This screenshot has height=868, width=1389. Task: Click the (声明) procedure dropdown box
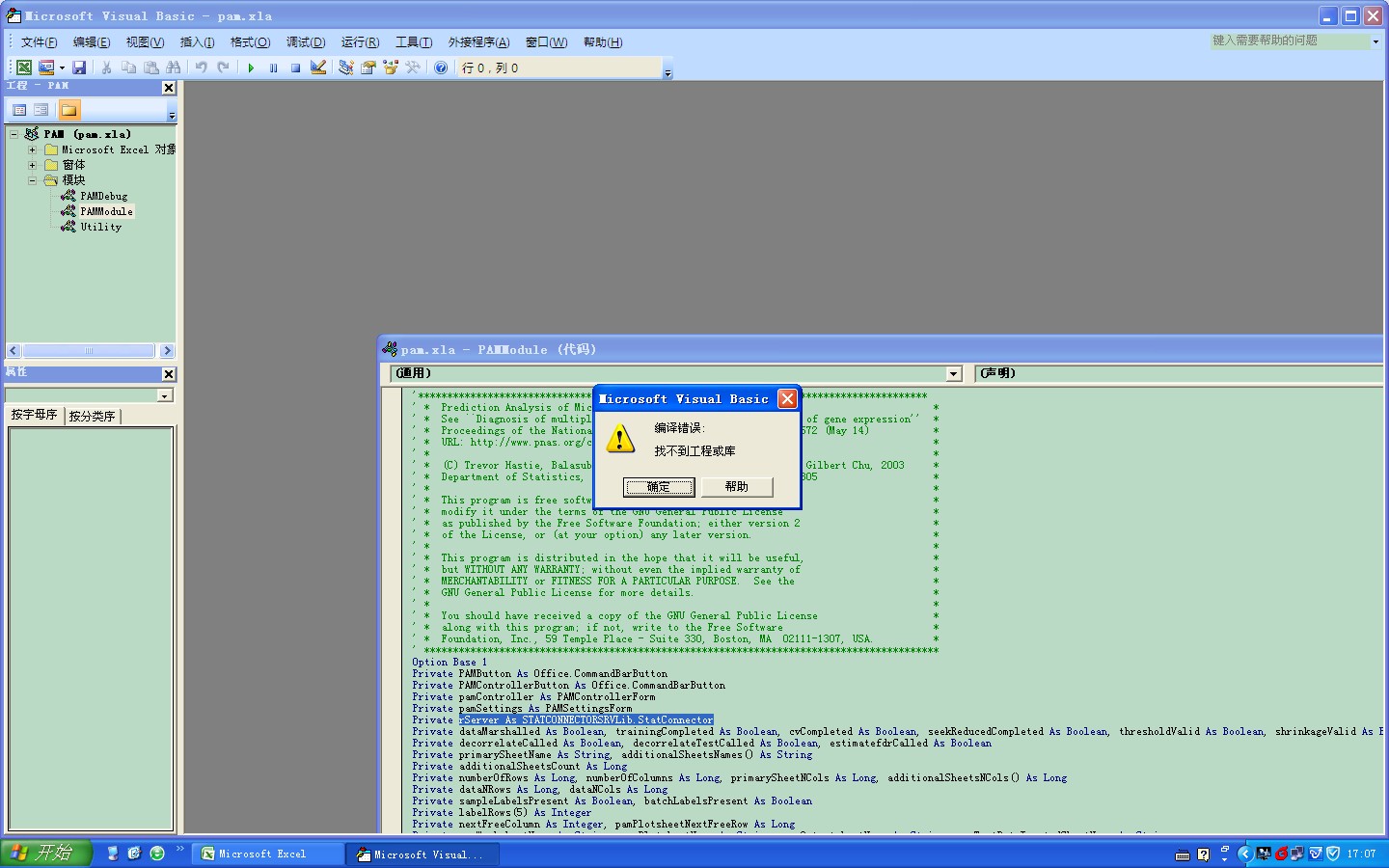1177,373
